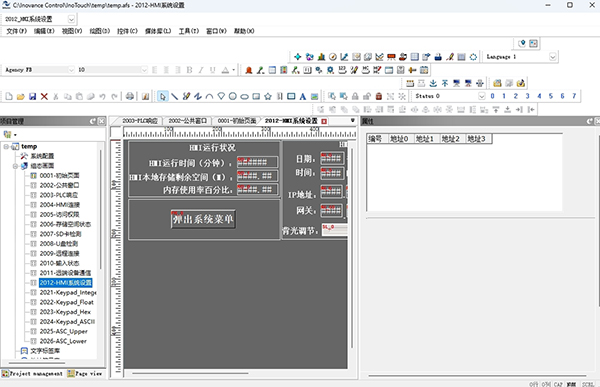Screen dimensions: 600x387
Task: Create a new file with the New icon
Action: tap(9, 96)
